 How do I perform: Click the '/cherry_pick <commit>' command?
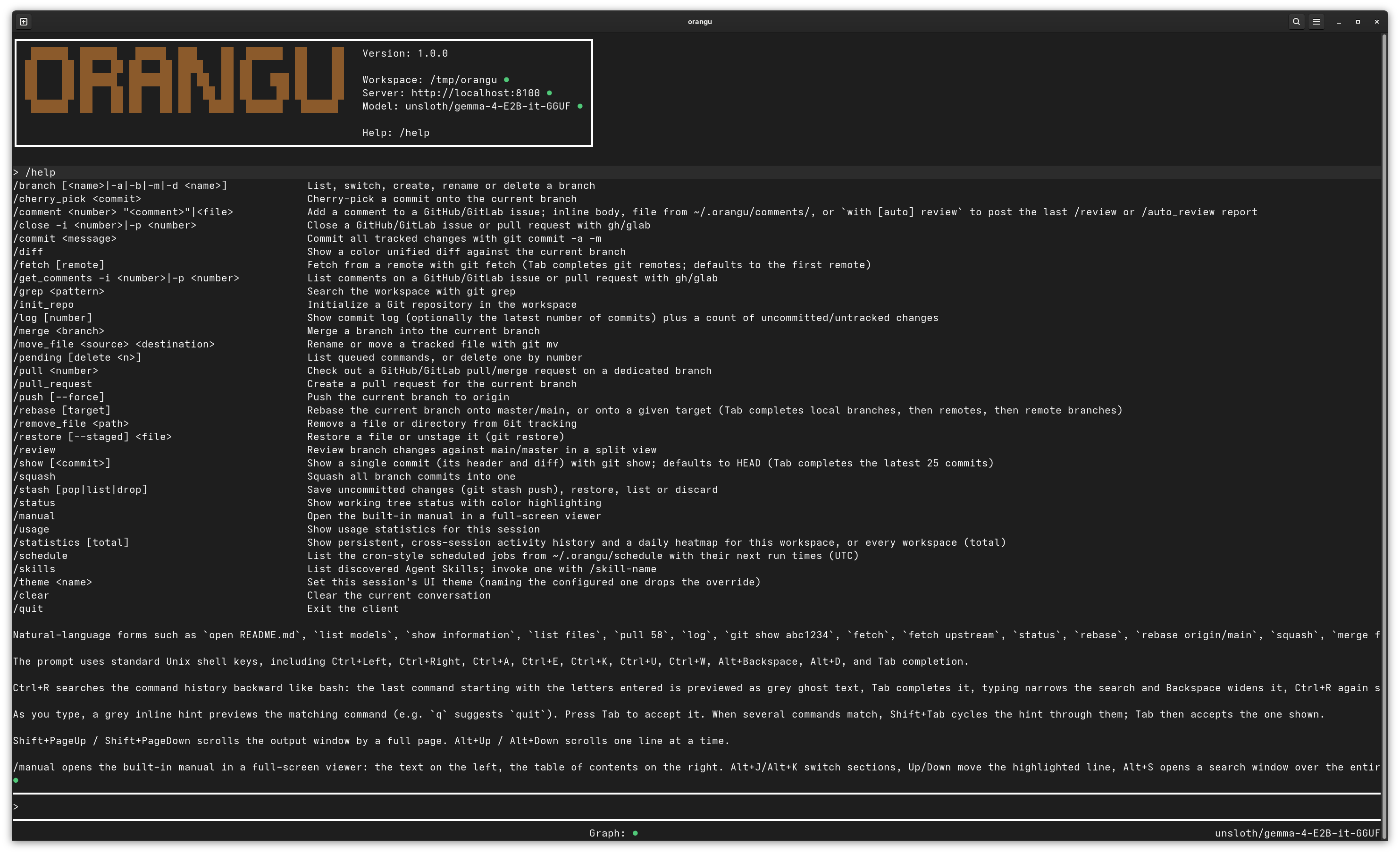click(77, 199)
